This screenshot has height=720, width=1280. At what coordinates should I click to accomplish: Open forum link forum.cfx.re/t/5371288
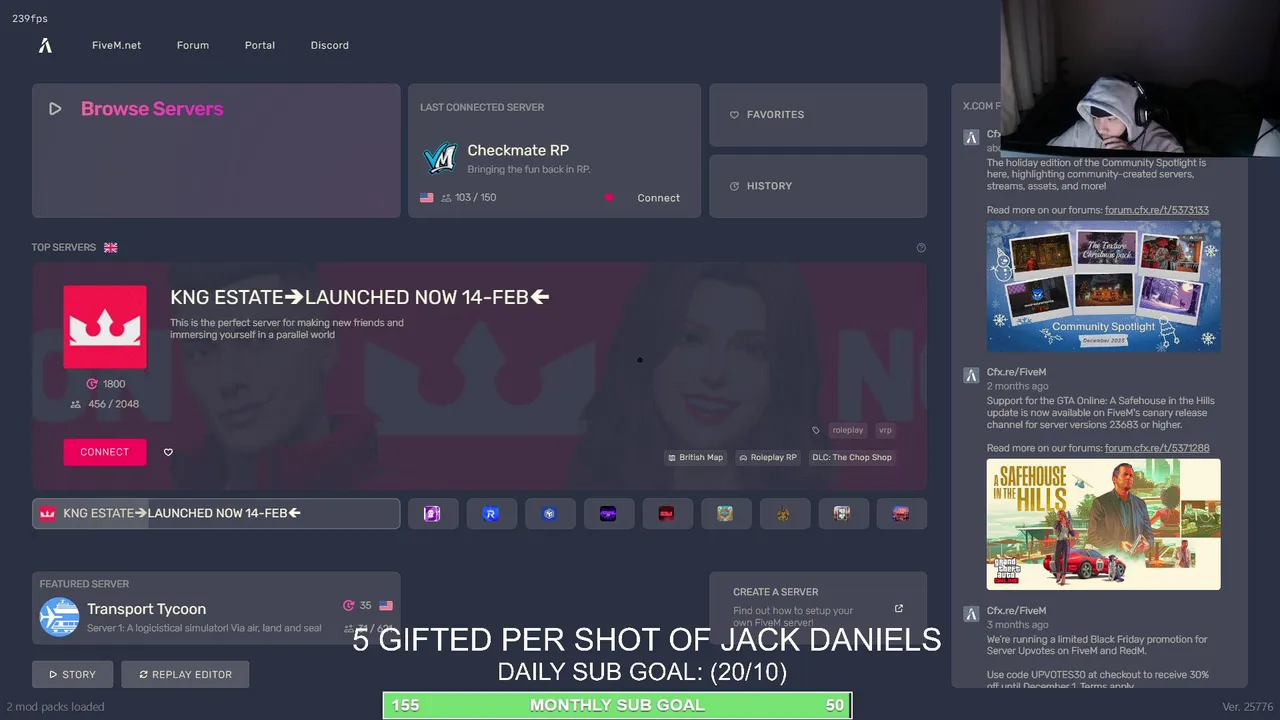tap(1157, 448)
